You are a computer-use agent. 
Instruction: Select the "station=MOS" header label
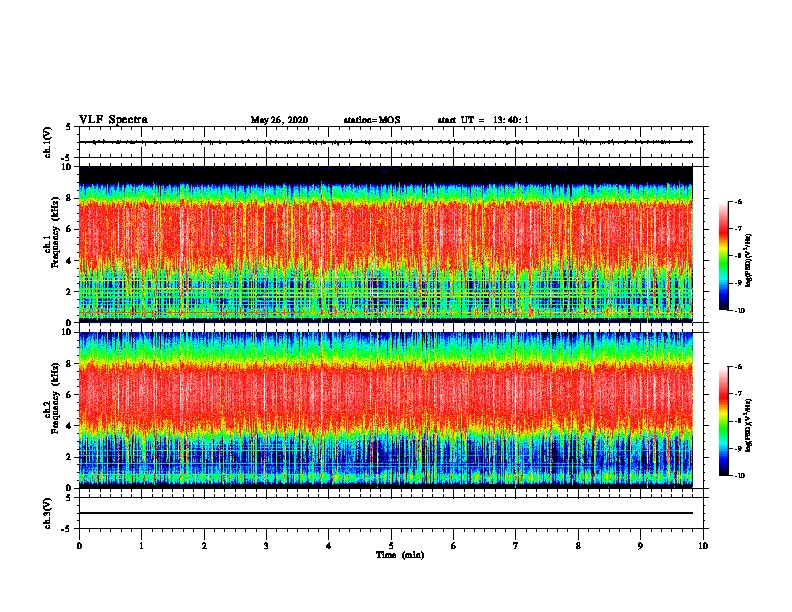point(372,120)
